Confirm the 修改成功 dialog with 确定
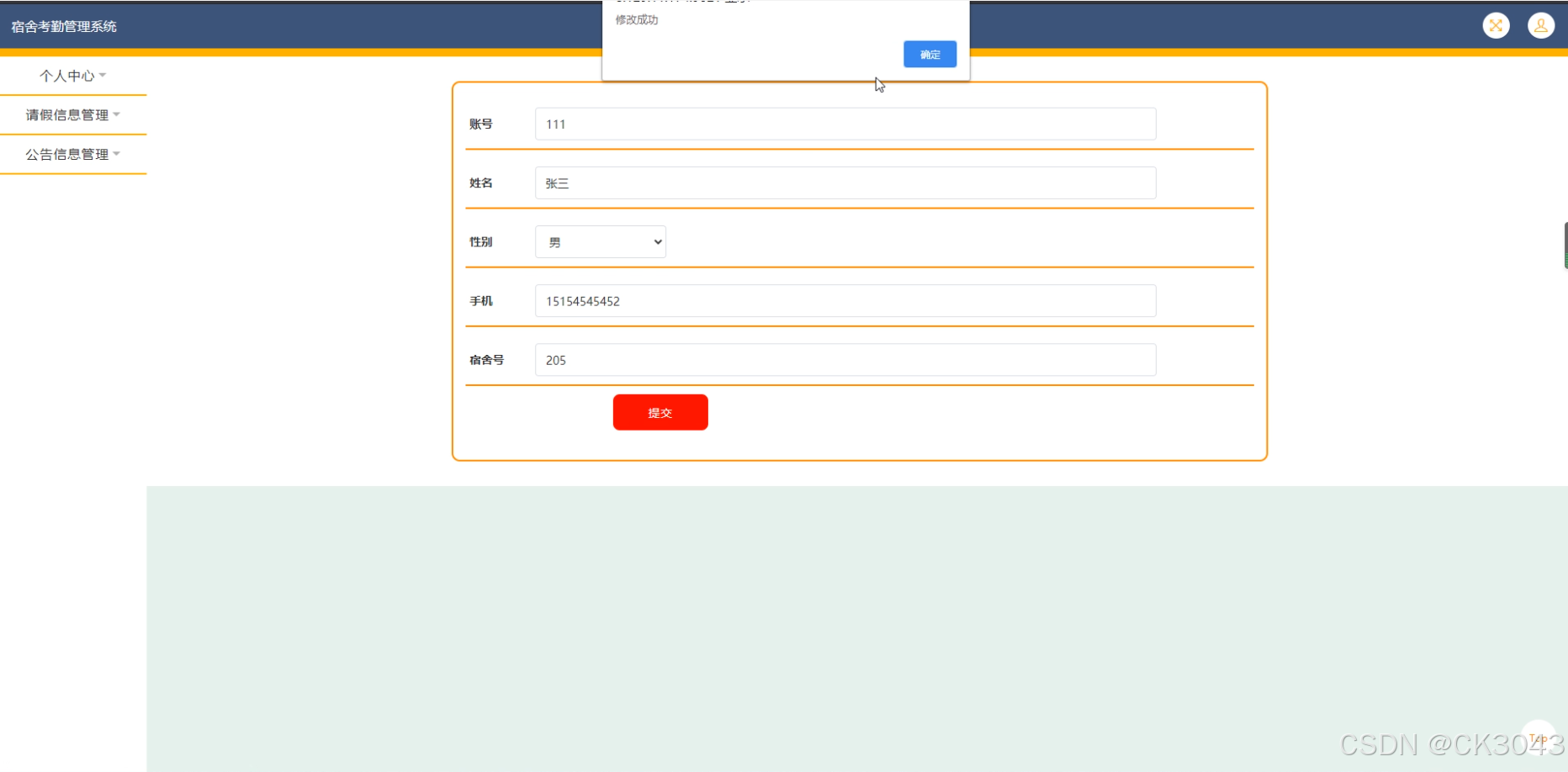Viewport: 1568px width, 772px height. 930,55
